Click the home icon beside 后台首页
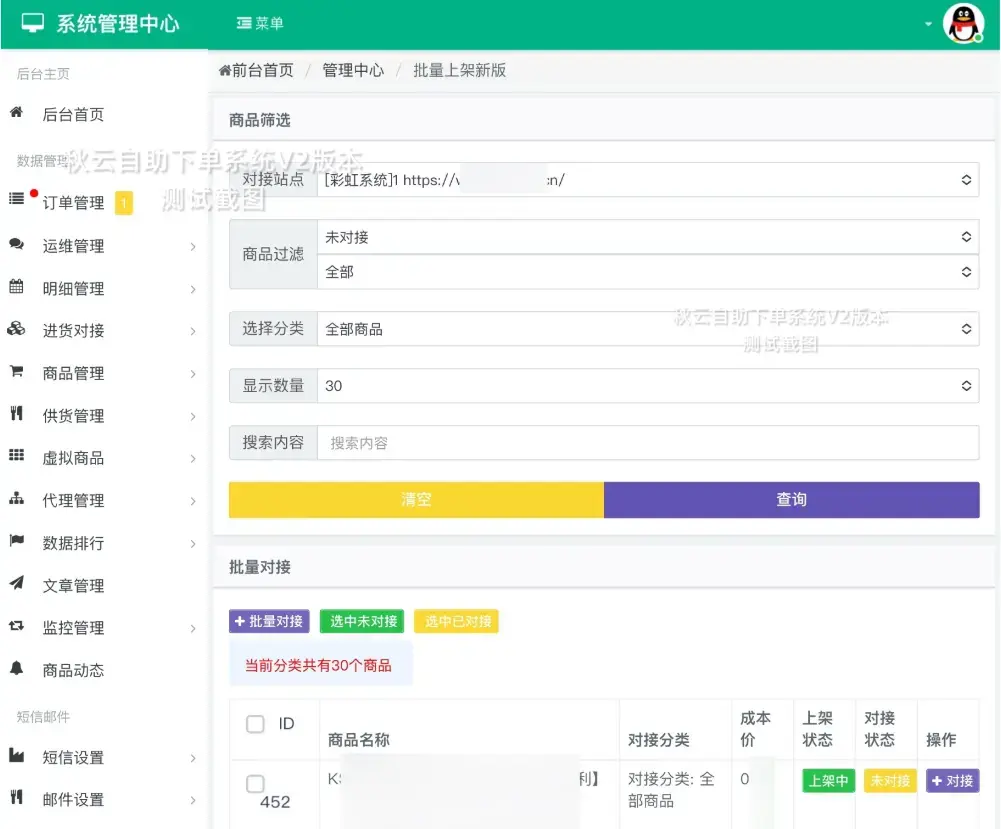This screenshot has width=1001, height=829. [16, 113]
